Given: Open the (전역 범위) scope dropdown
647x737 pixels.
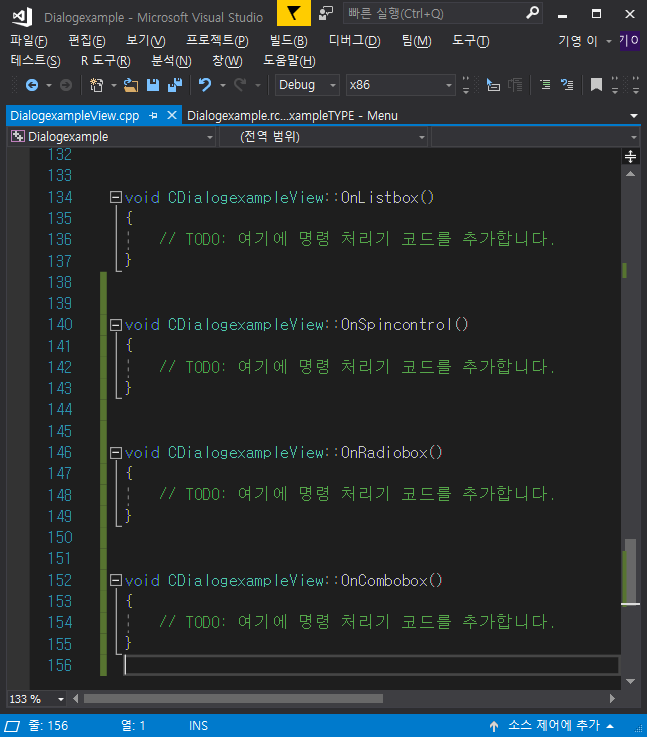Looking at the screenshot, I should point(324,137).
